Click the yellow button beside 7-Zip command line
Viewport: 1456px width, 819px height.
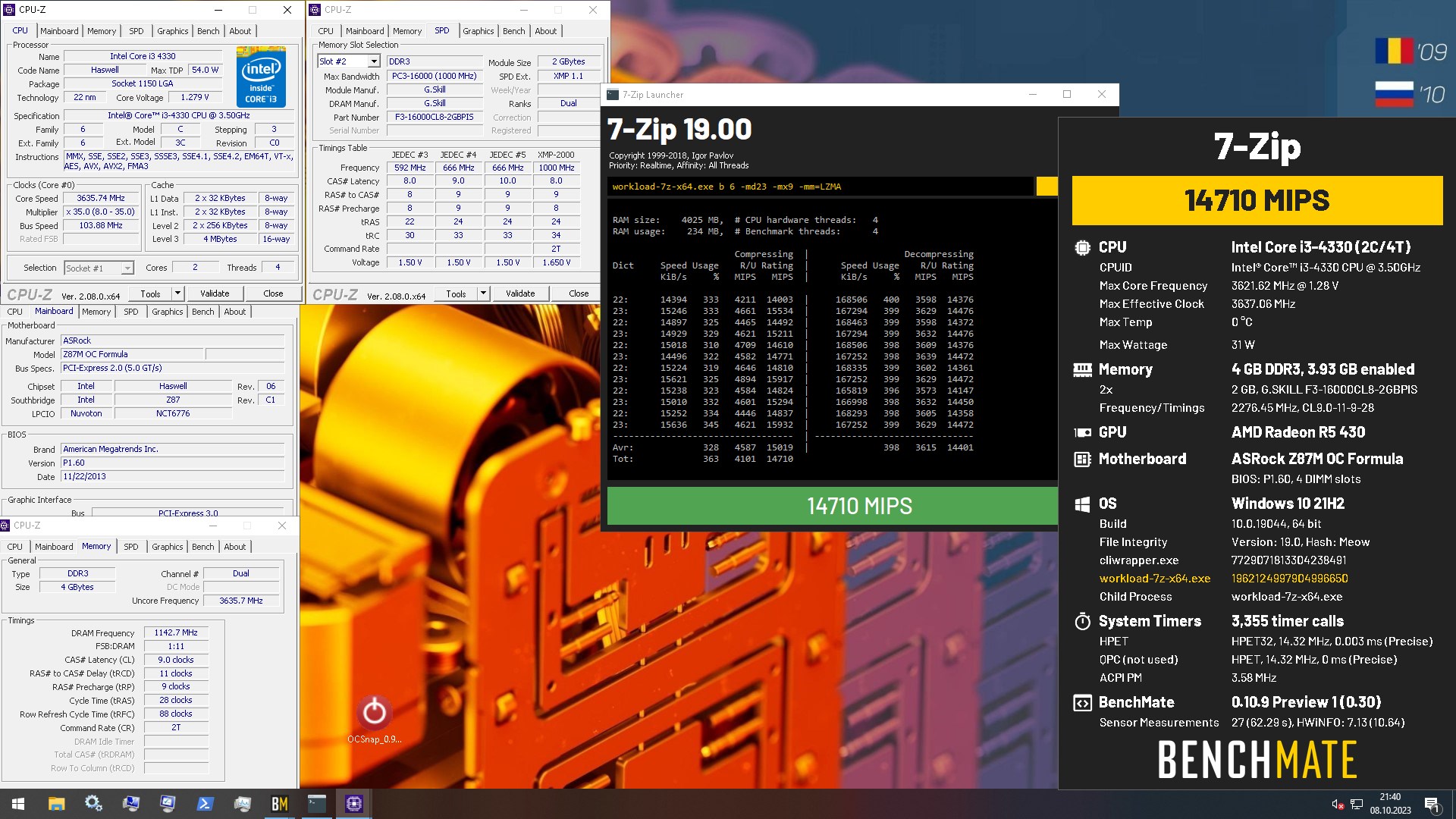(1046, 187)
